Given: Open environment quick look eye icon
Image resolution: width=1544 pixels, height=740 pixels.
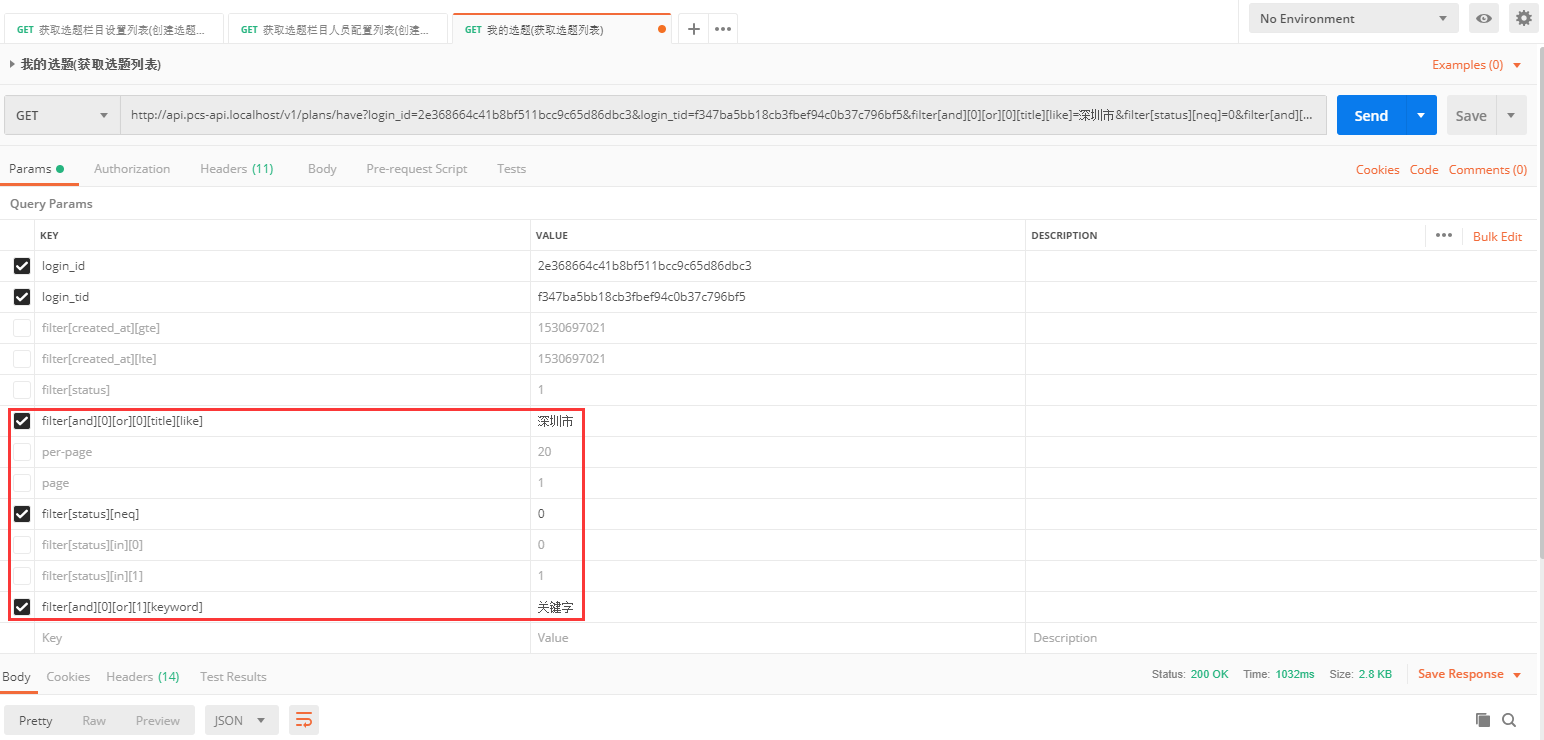Looking at the screenshot, I should 1484,18.
